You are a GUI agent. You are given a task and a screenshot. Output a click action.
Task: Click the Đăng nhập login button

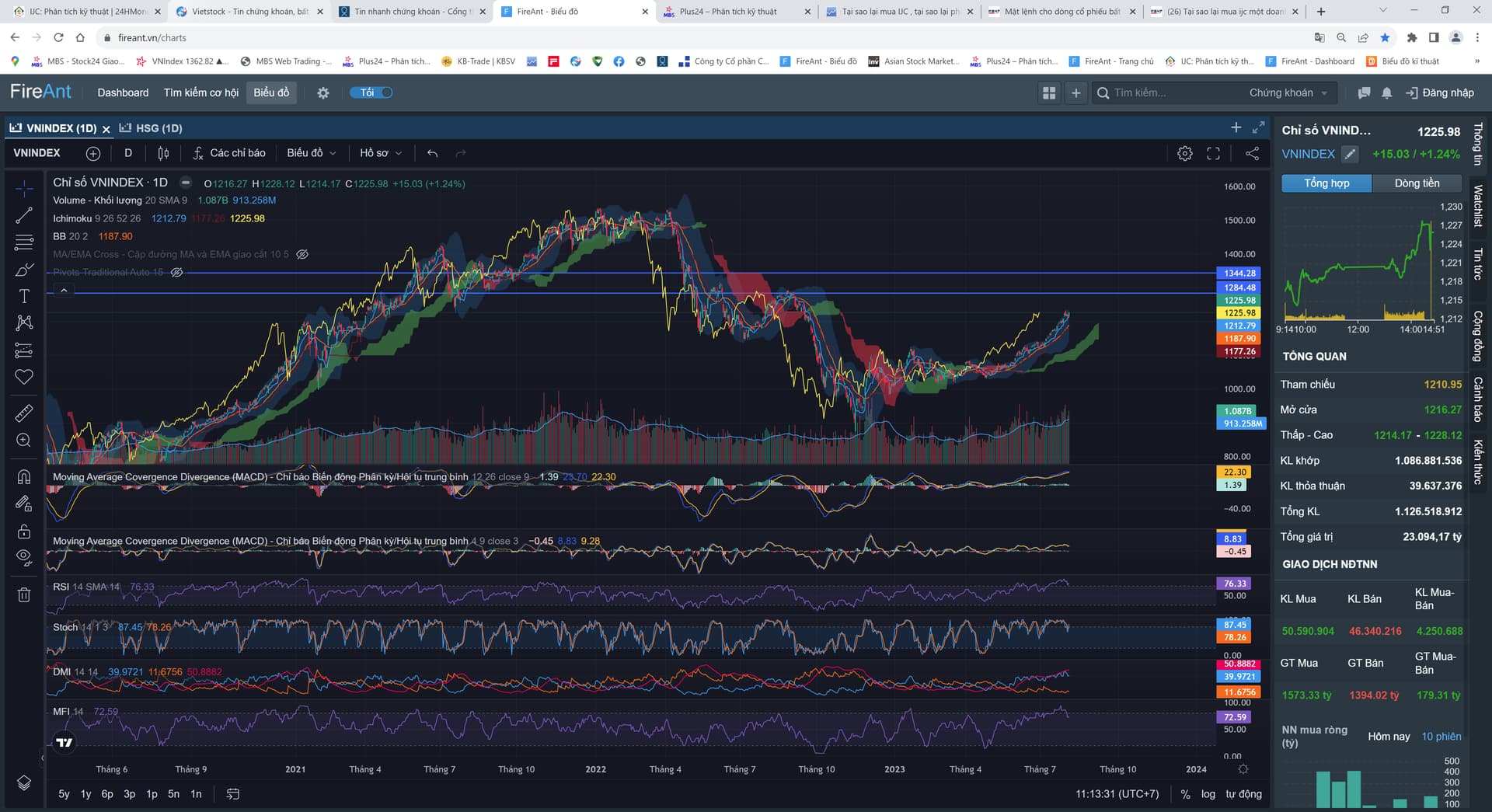[x=1440, y=92]
